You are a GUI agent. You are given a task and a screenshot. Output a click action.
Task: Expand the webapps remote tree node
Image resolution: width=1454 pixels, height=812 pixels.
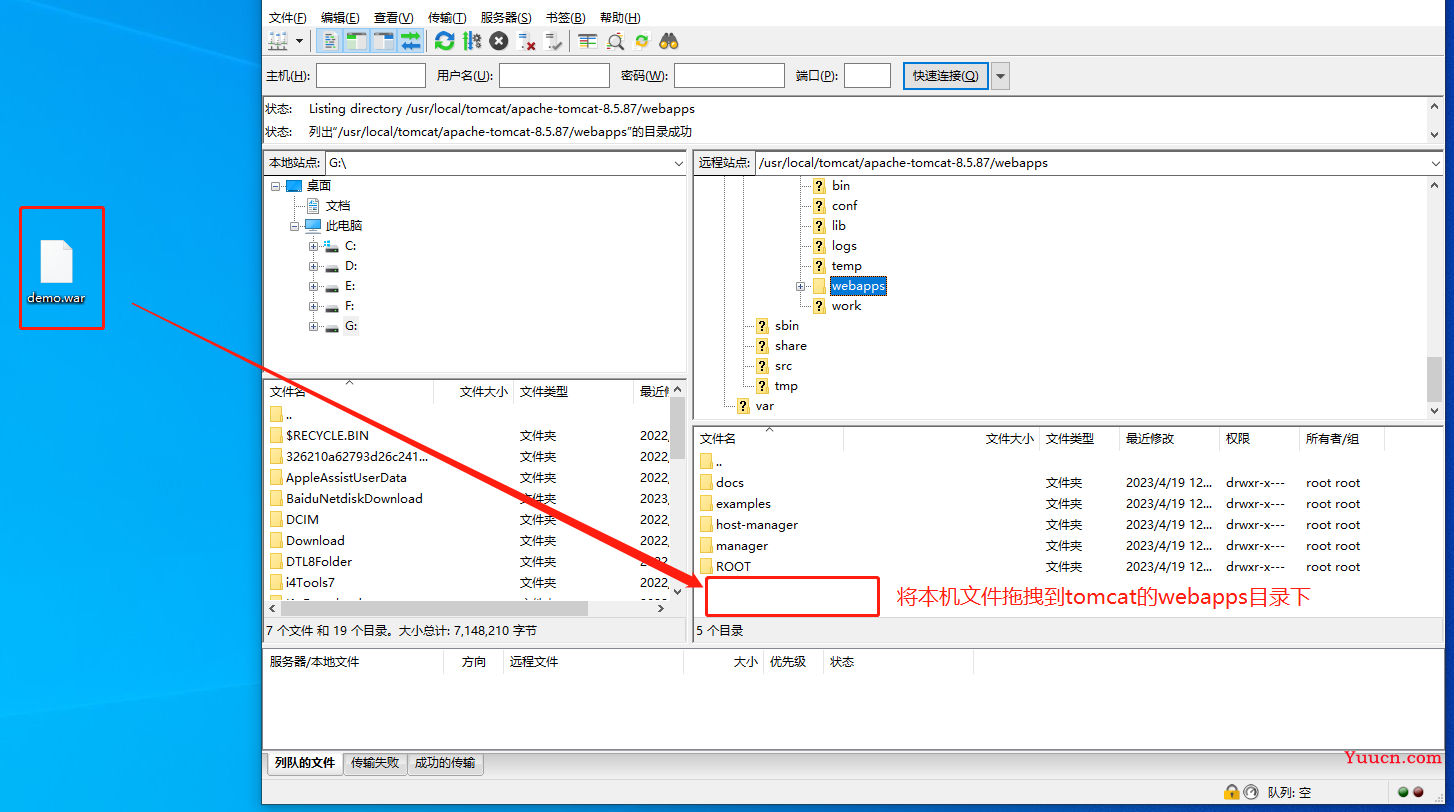800,286
